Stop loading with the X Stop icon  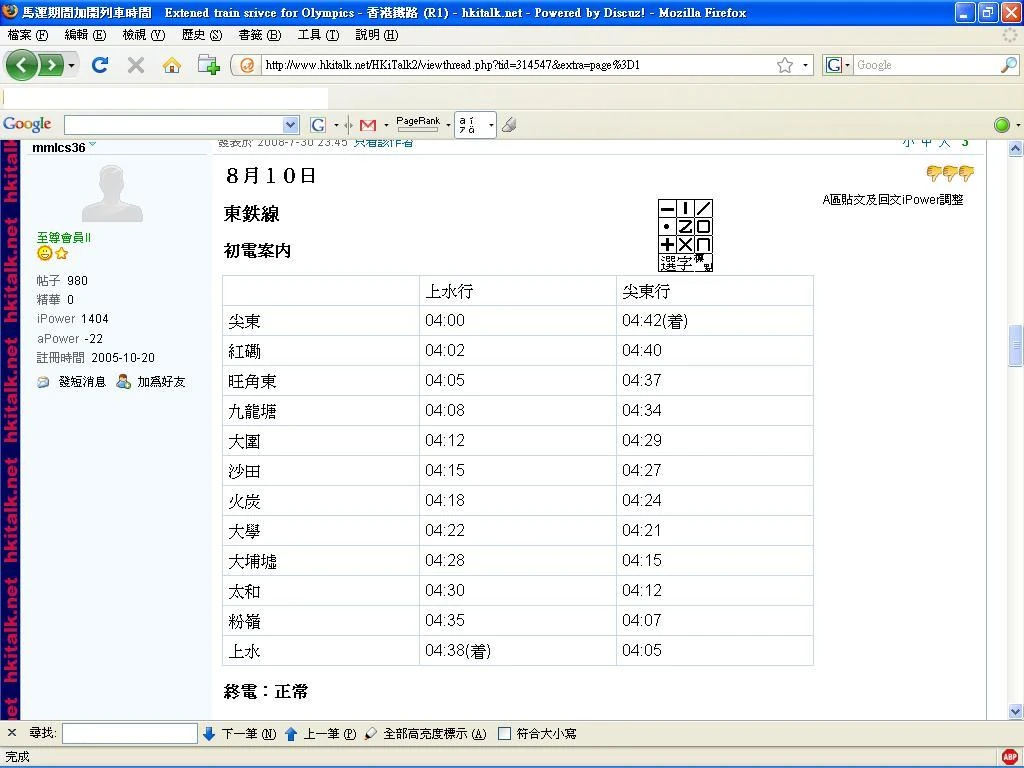pyautogui.click(x=136, y=65)
